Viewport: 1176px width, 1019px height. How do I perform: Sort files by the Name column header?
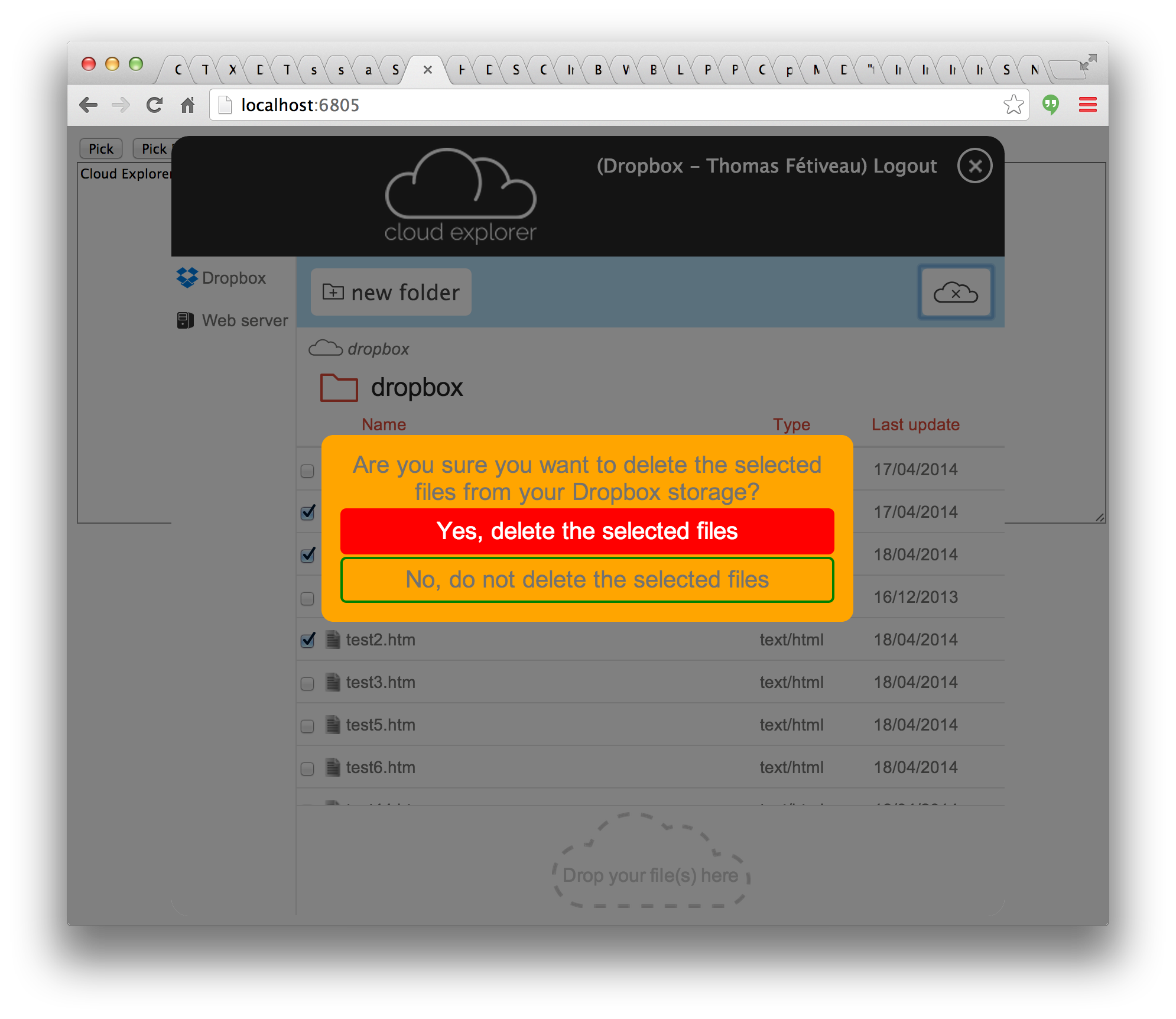point(384,424)
